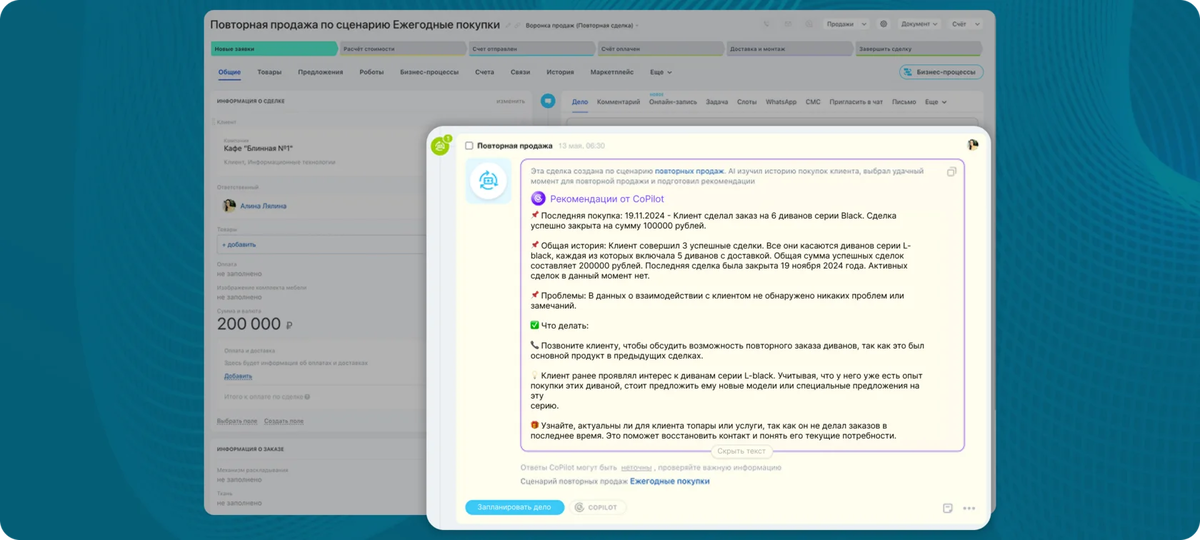Click the user avatar in card header

(972, 145)
